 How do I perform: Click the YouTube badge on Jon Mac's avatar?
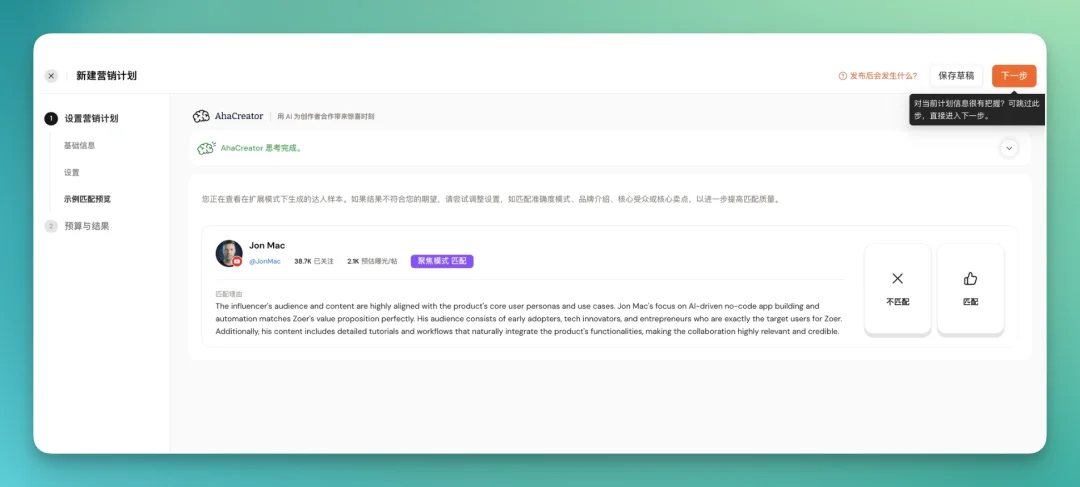(x=238, y=262)
